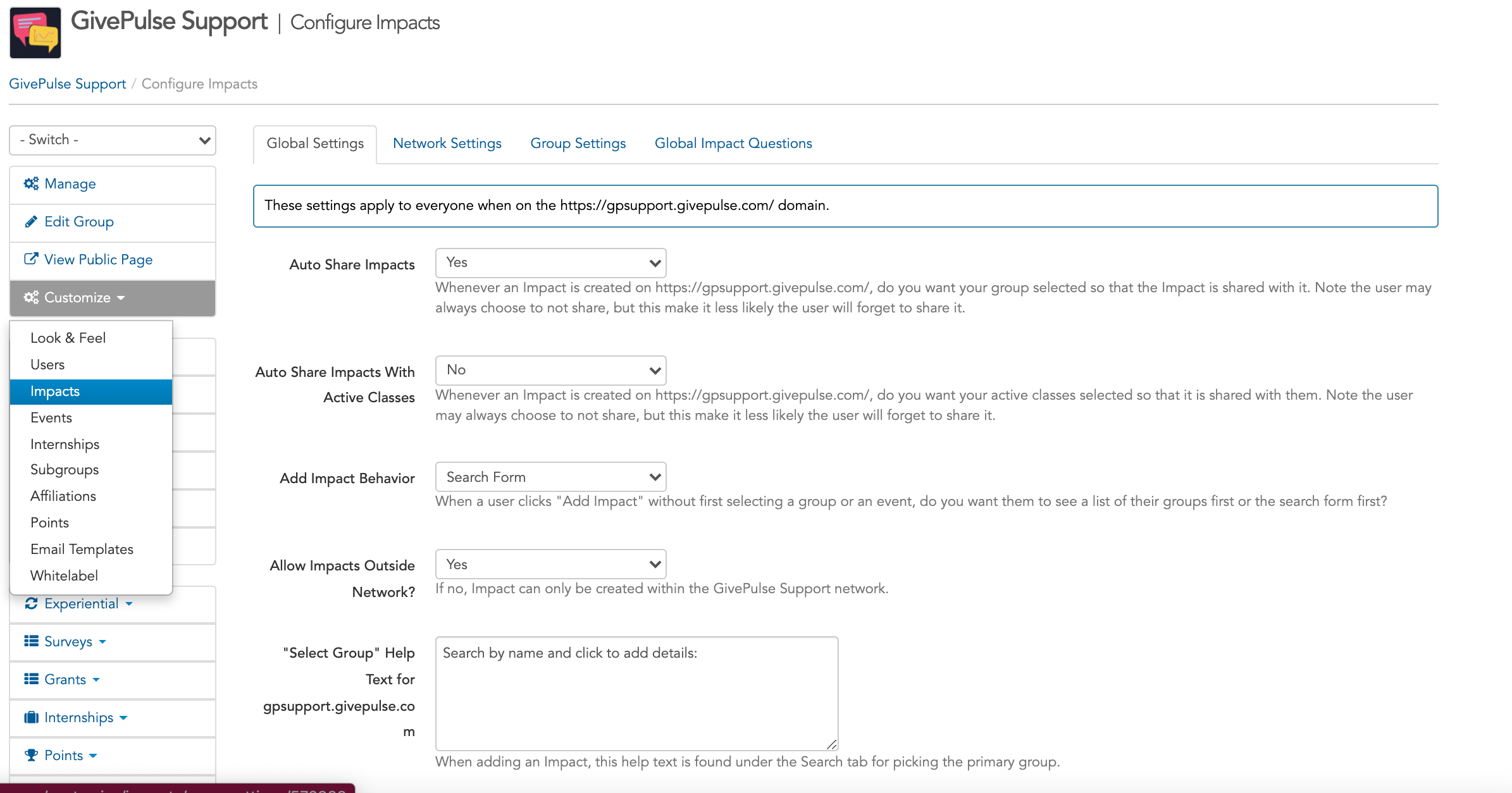The height and width of the screenshot is (793, 1512).
Task: Click the Points trophy icon
Action: (x=31, y=755)
